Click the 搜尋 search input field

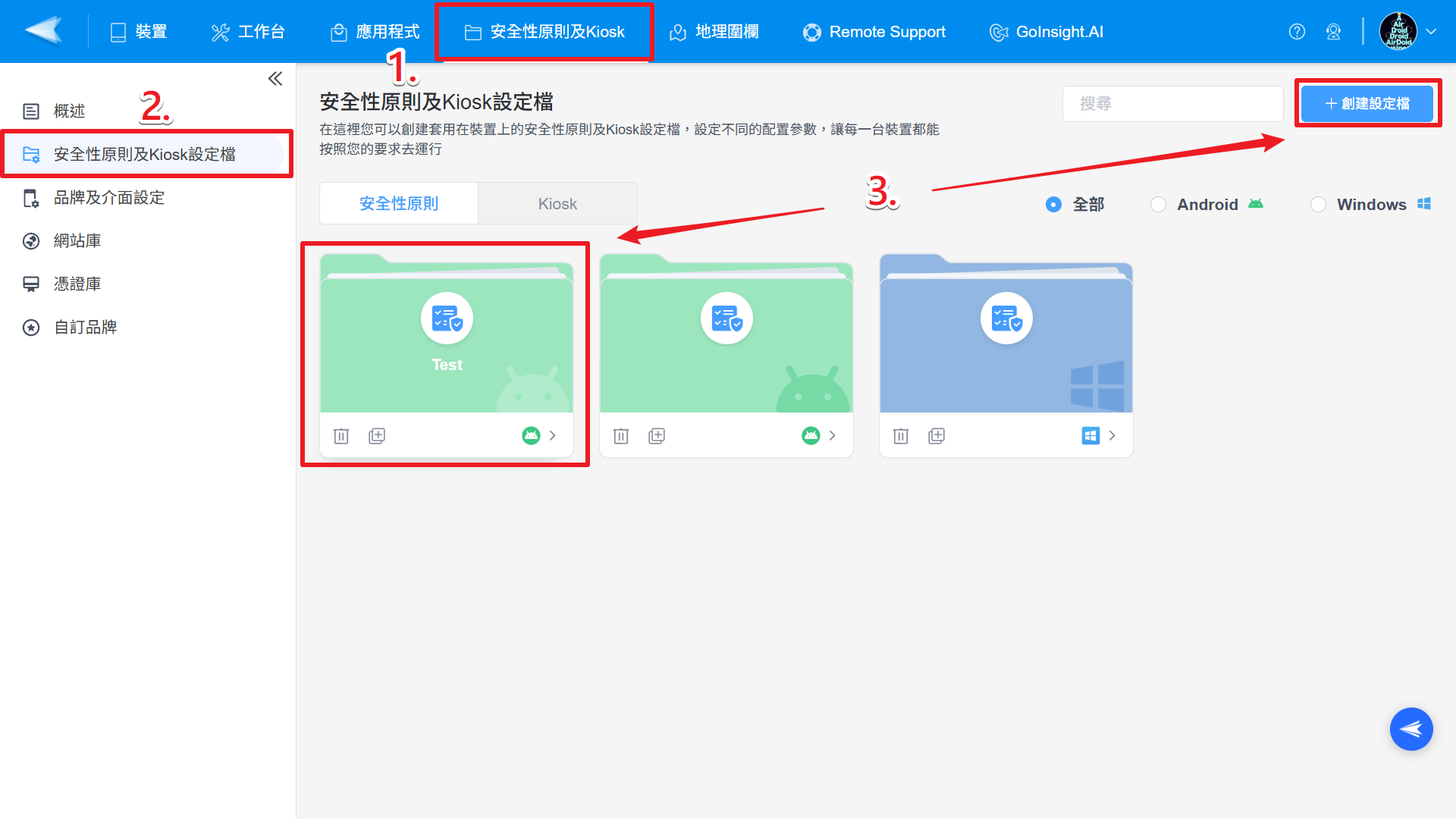tap(1172, 104)
